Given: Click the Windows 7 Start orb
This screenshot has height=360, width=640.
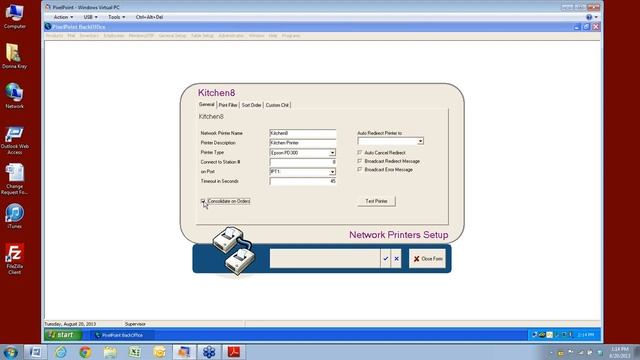Looking at the screenshot, I should pyautogui.click(x=10, y=352).
